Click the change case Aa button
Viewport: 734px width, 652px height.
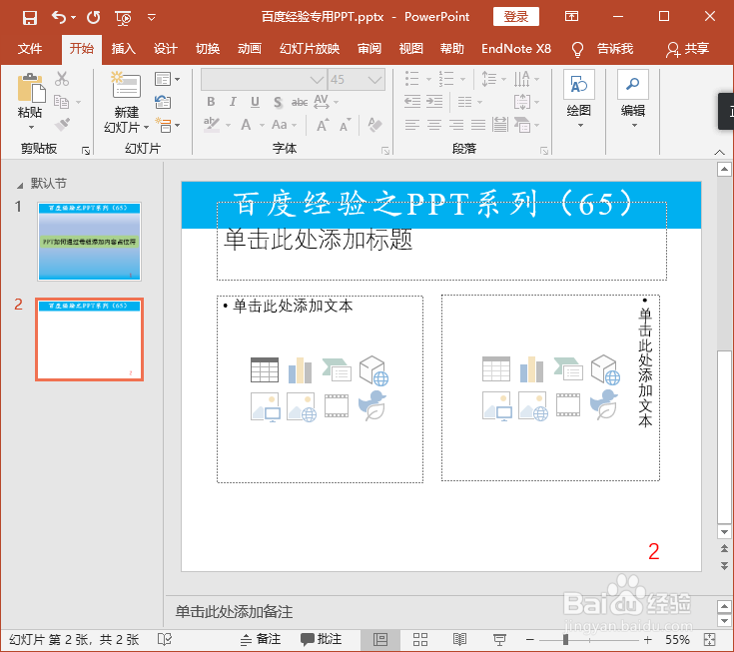point(279,125)
